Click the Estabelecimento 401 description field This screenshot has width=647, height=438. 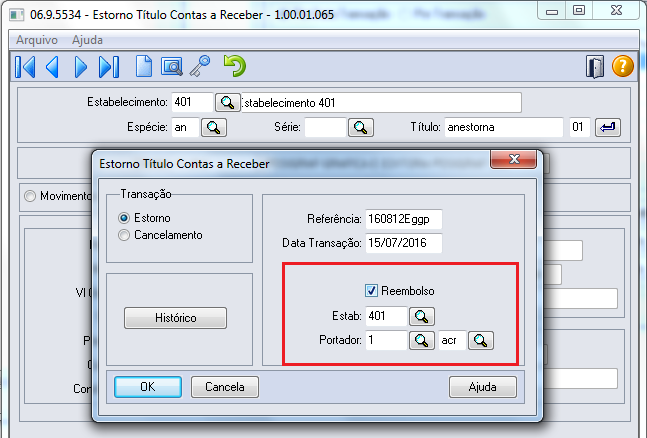[381, 102]
